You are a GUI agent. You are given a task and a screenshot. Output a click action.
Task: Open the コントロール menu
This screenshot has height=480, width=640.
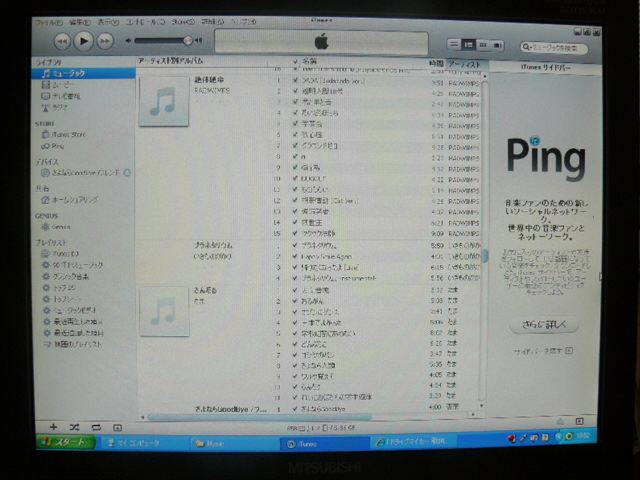[x=145, y=22]
